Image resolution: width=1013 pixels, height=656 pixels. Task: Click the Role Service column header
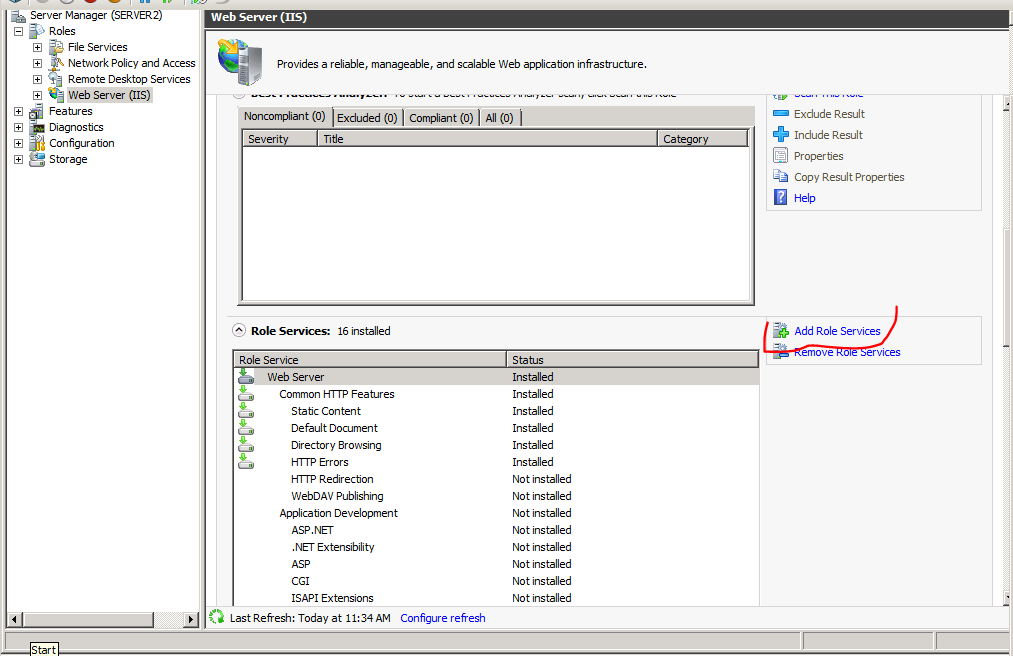(x=370, y=359)
